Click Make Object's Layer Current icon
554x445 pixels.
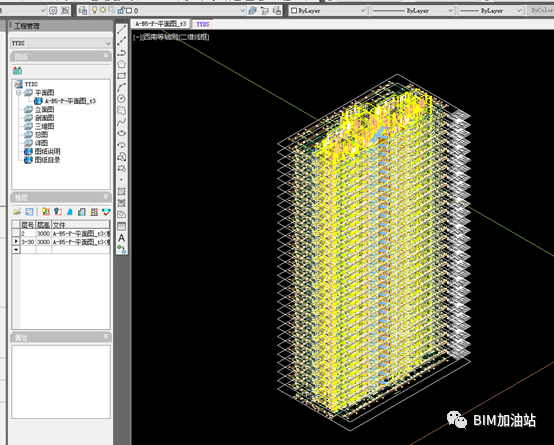(x=252, y=11)
